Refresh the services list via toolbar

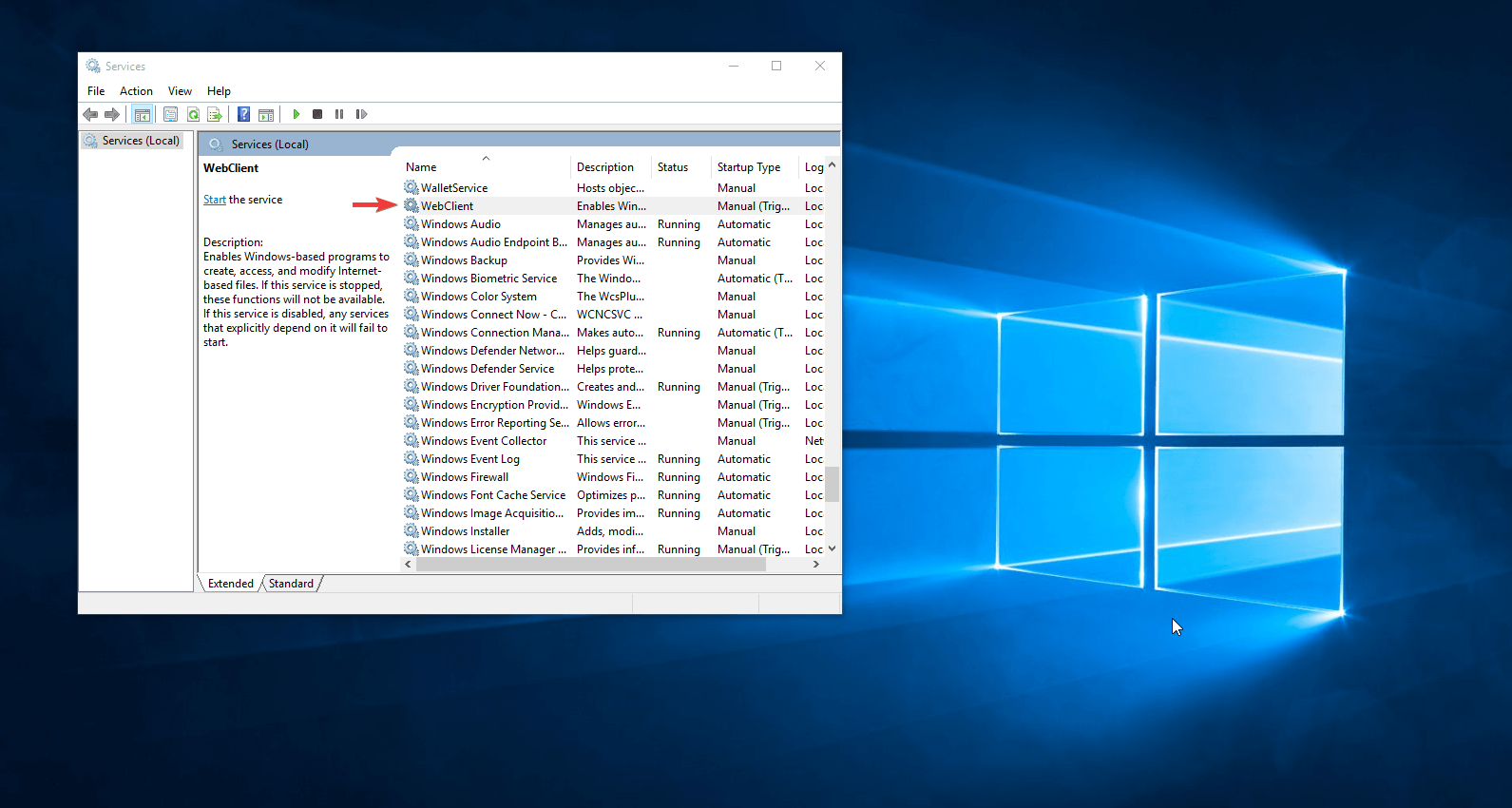[x=193, y=114]
